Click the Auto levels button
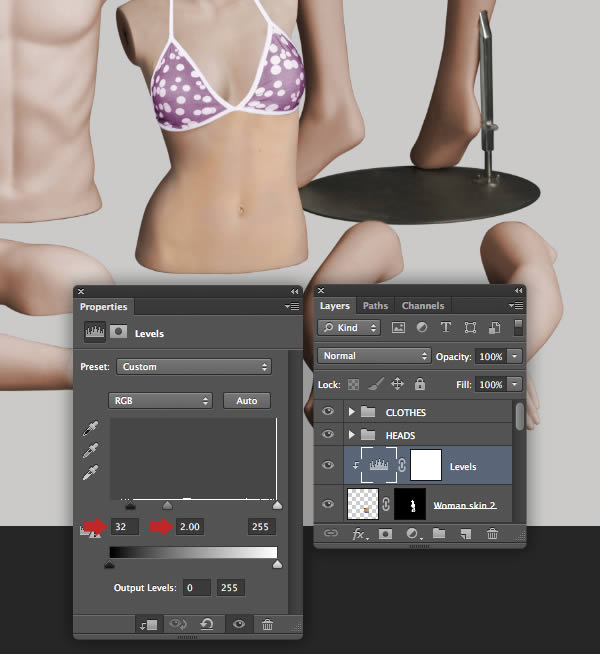The height and width of the screenshot is (654, 600). coord(247,401)
